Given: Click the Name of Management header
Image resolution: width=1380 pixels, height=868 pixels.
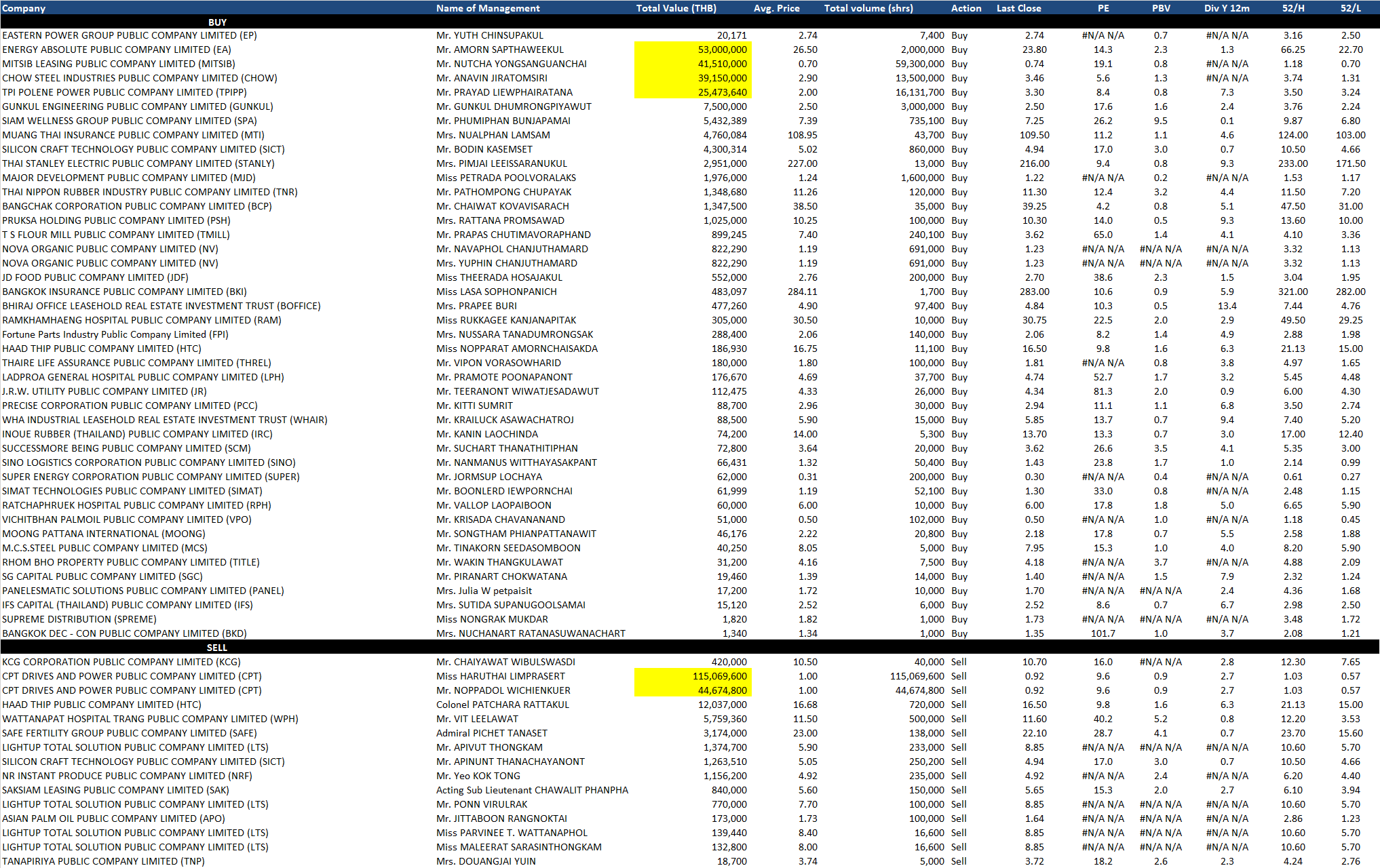Looking at the screenshot, I should coord(488,8).
